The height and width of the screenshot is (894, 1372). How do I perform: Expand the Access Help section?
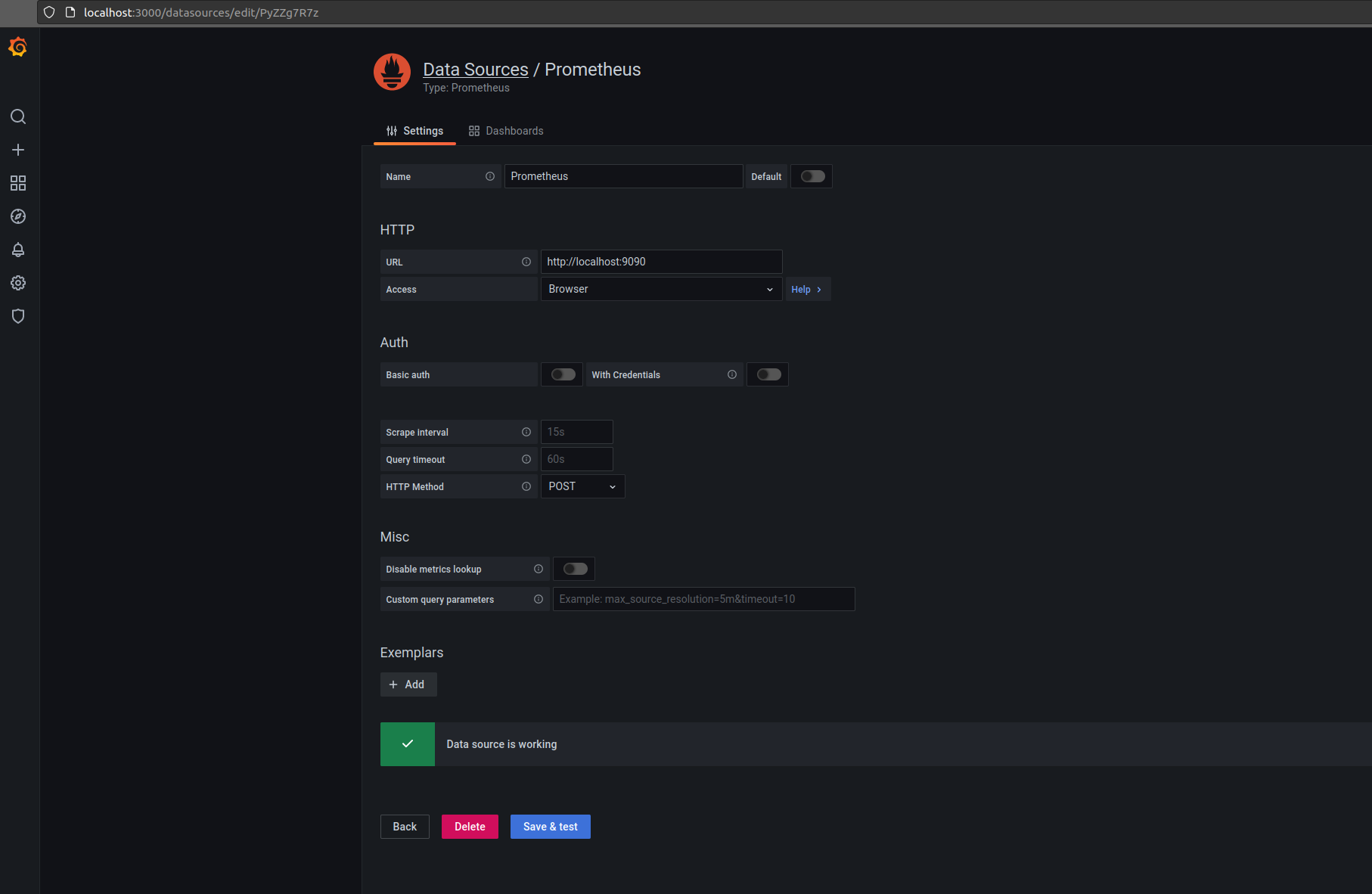(806, 289)
